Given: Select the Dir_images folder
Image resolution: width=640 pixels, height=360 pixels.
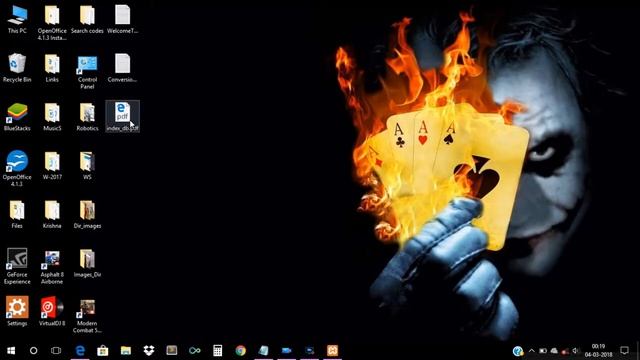Looking at the screenshot, I should pyautogui.click(x=87, y=214).
